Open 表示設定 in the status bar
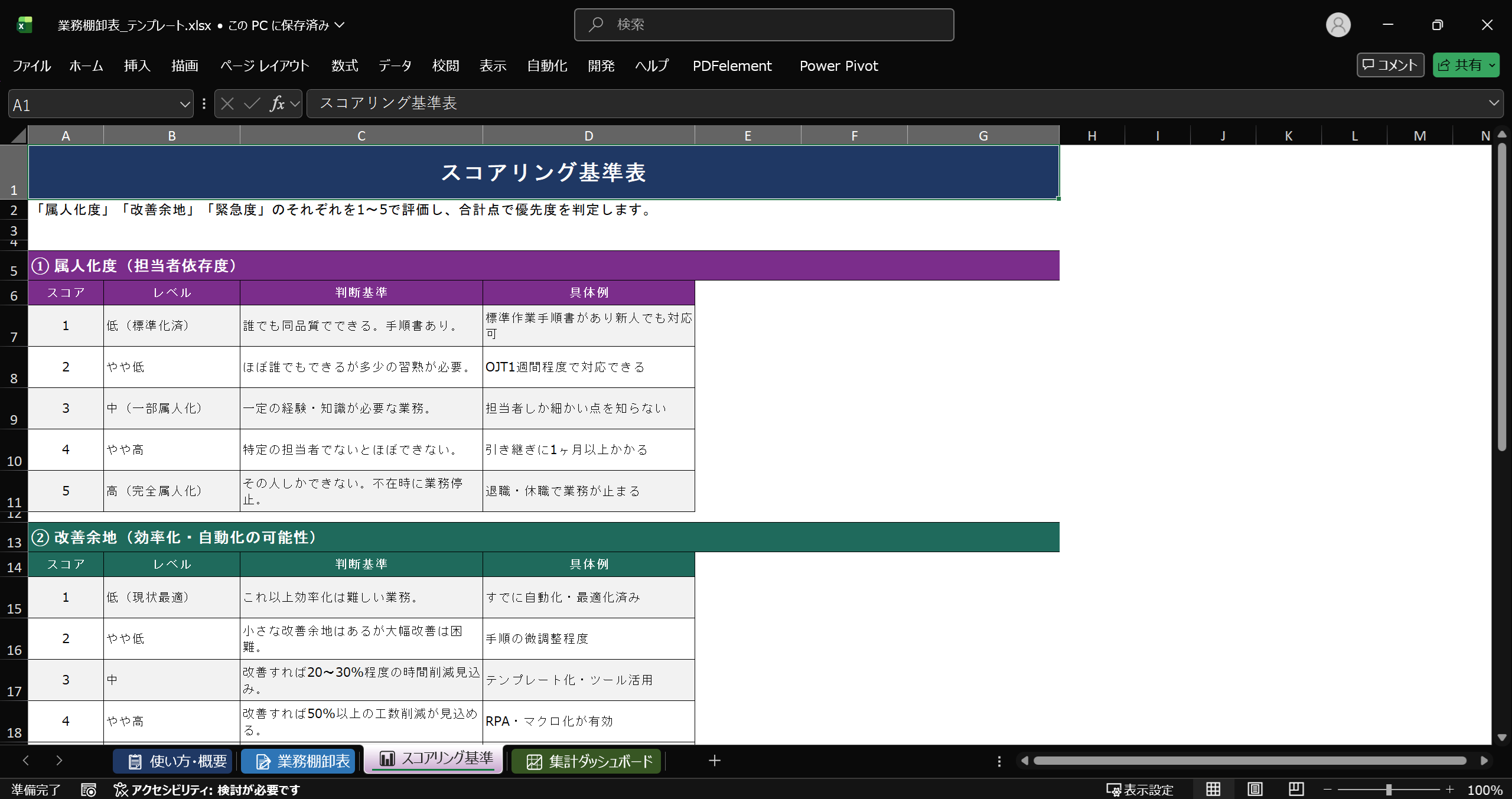Viewport: 1512px width, 799px height. click(x=1140, y=790)
